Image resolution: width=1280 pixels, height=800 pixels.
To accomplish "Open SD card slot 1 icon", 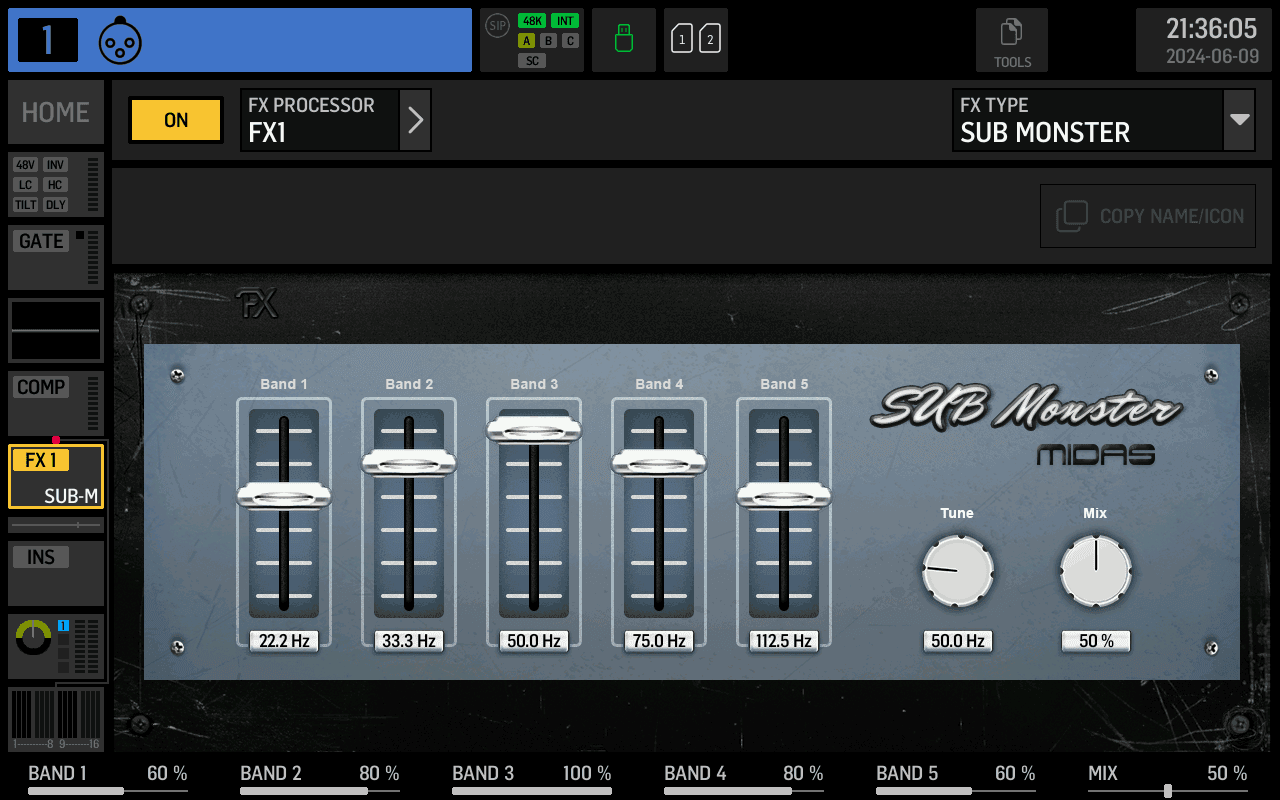I will click(682, 40).
